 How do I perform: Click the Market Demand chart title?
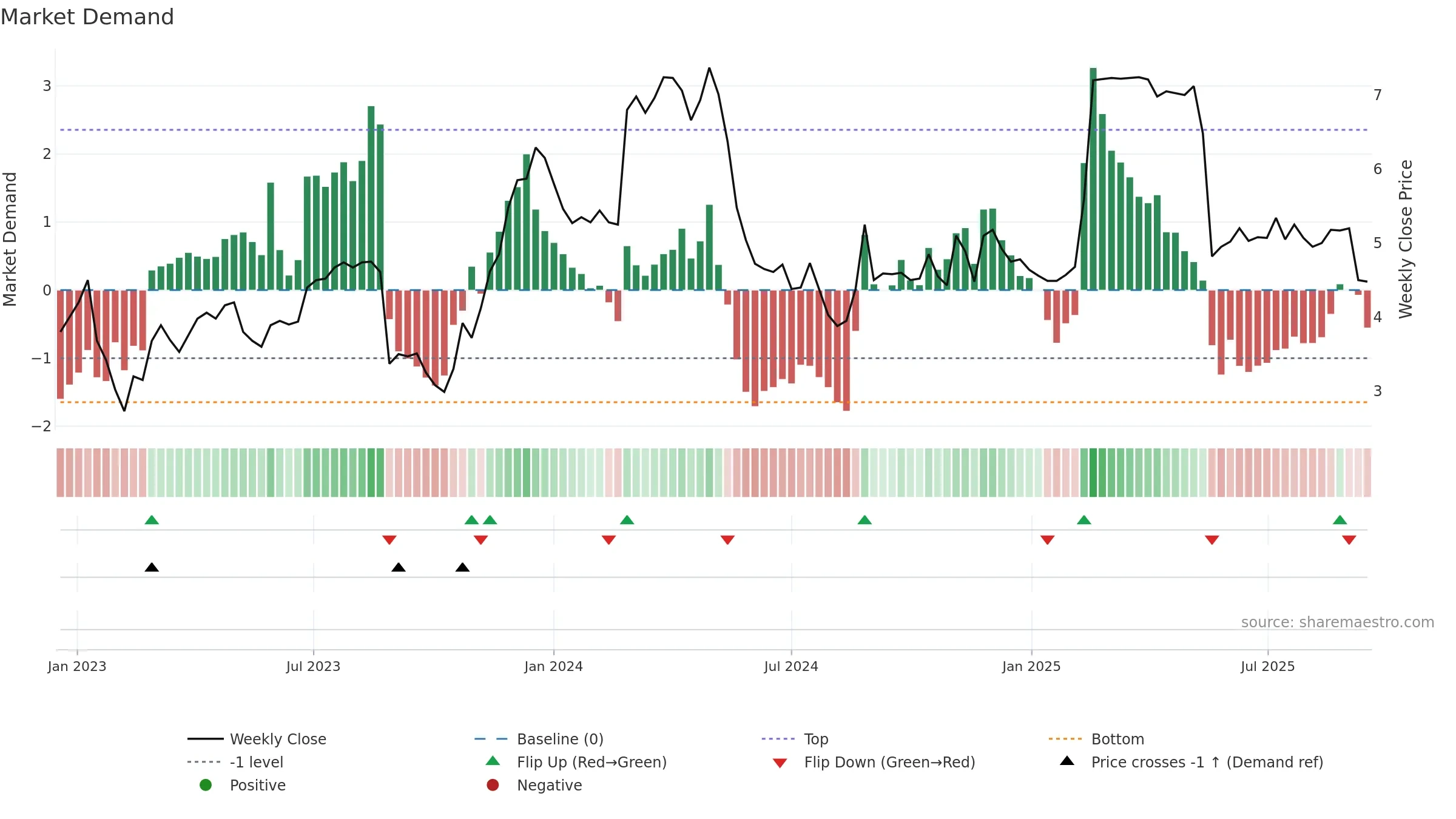(x=87, y=17)
